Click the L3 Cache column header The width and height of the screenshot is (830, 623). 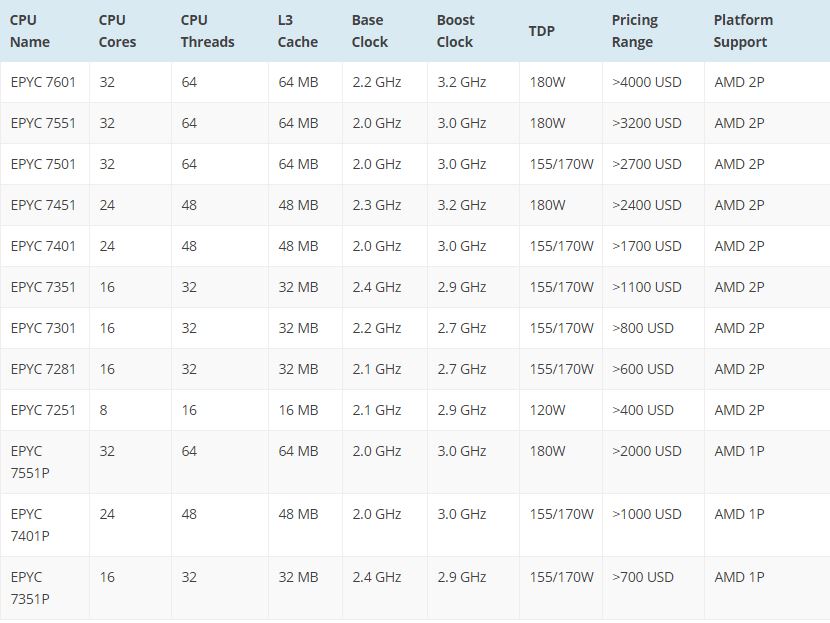(x=297, y=31)
